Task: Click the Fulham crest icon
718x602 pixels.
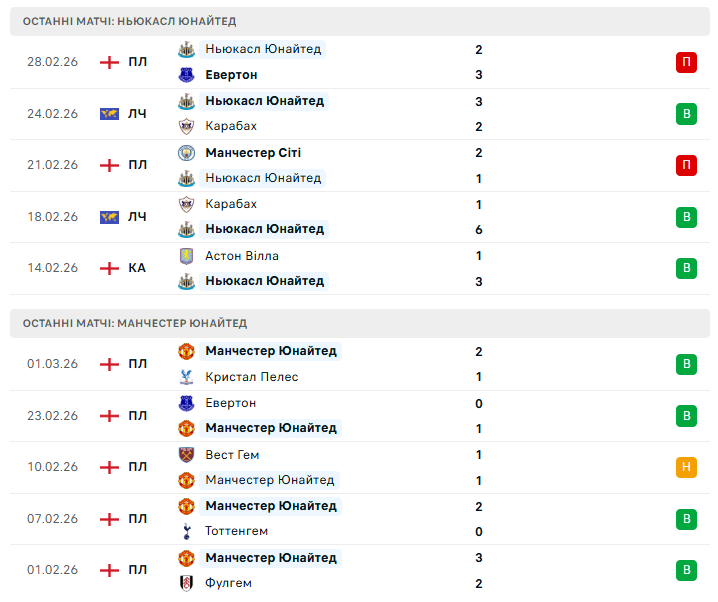Action: point(186,583)
